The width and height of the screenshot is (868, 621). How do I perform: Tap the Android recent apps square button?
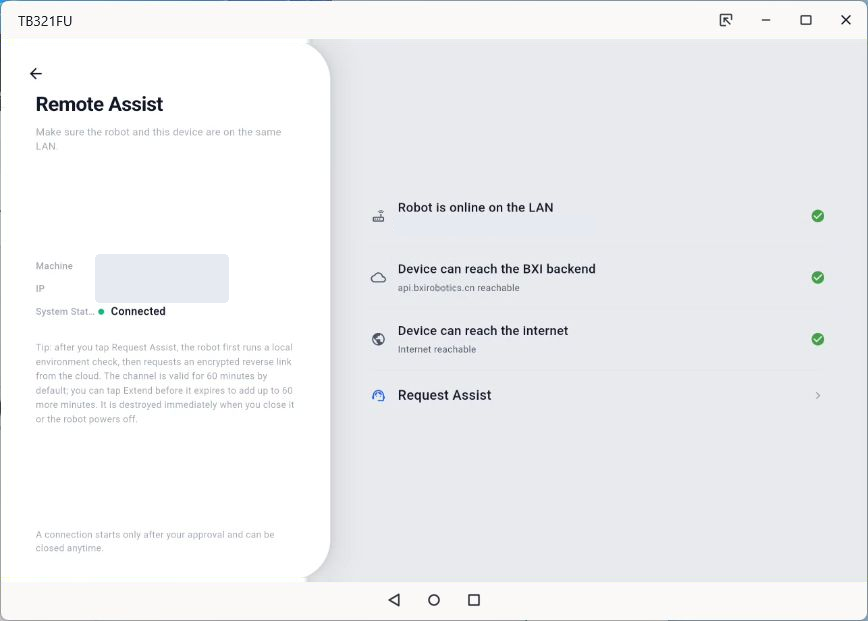(x=474, y=600)
